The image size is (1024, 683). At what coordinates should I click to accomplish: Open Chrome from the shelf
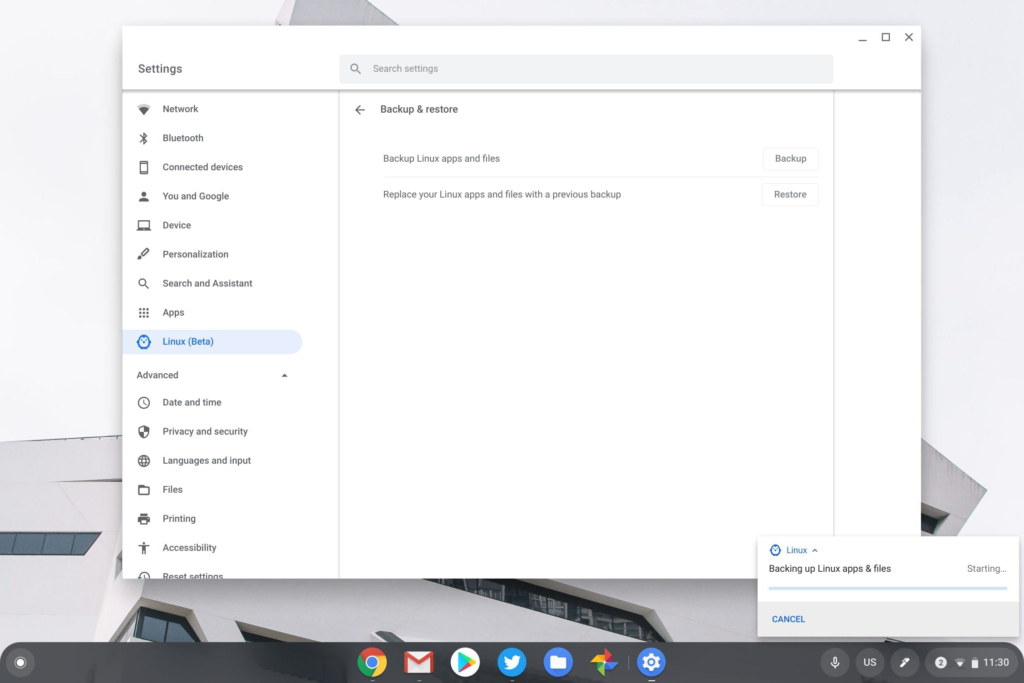pyautogui.click(x=372, y=662)
